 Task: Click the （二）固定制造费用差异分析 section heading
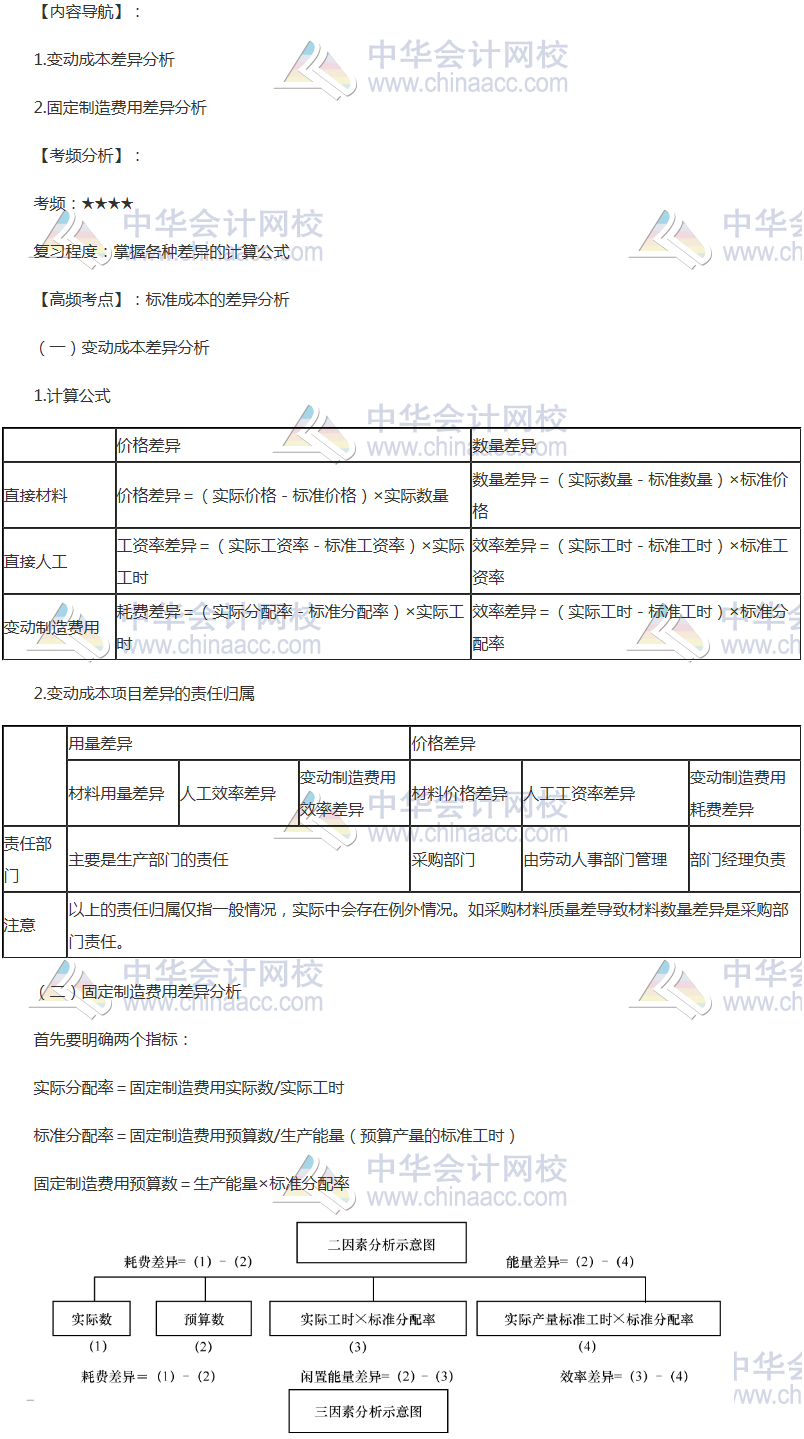138,992
